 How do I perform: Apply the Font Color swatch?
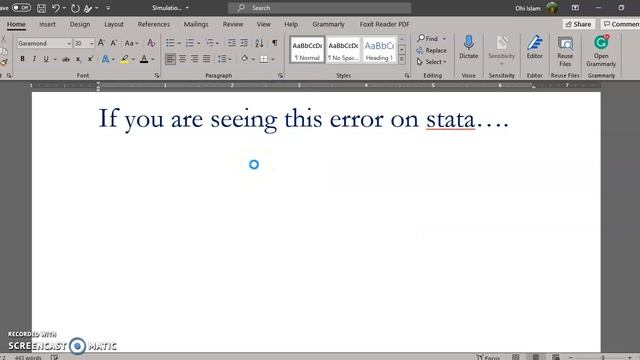pyautogui.click(x=144, y=59)
